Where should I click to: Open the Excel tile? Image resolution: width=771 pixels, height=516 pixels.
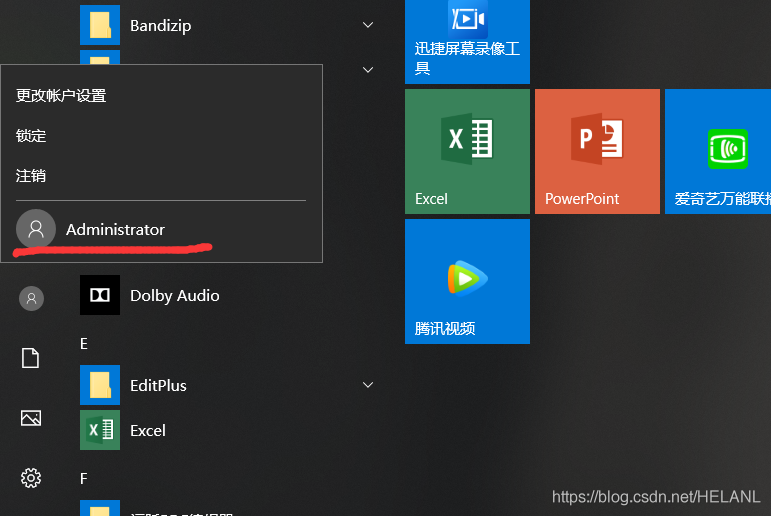pyautogui.click(x=467, y=152)
